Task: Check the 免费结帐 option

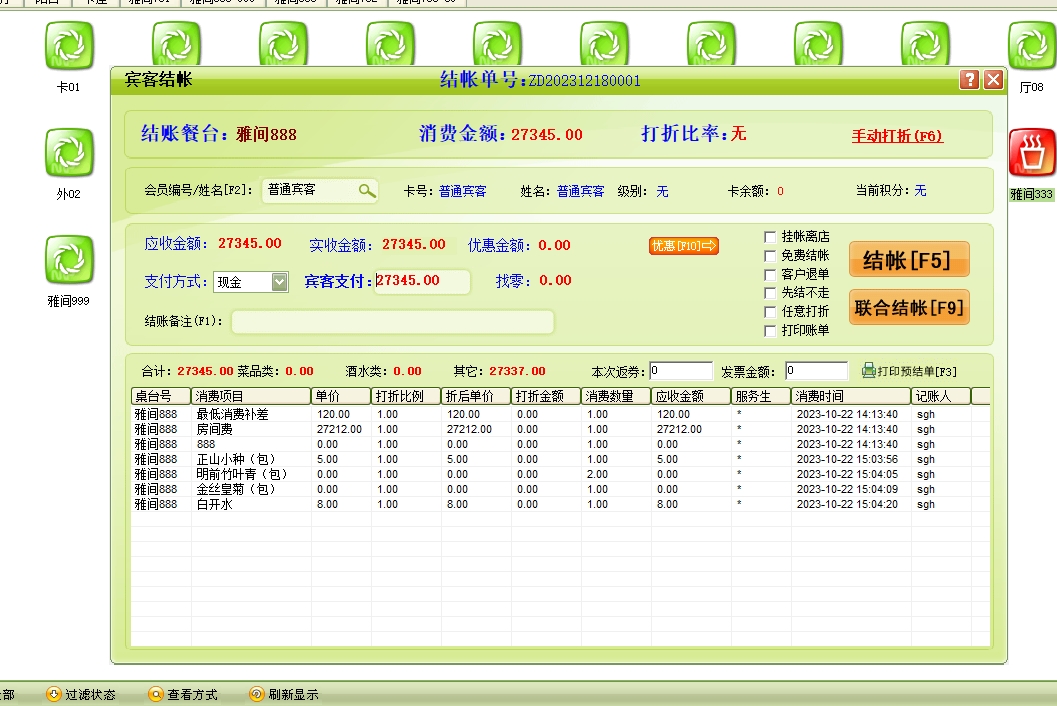Action: [x=770, y=256]
